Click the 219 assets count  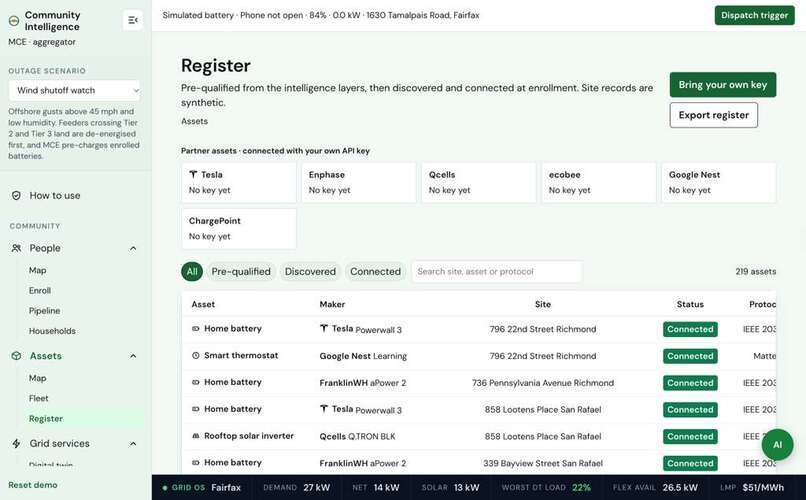(x=756, y=271)
